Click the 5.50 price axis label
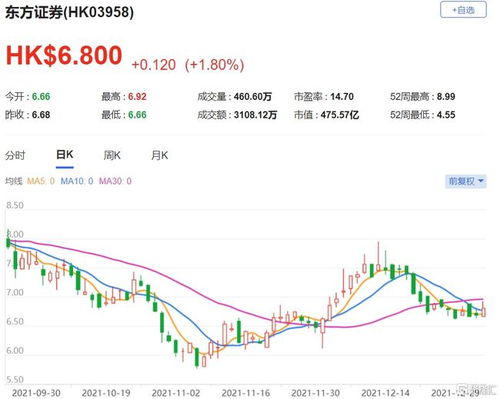Image resolution: width=500 pixels, height=399 pixels. 15,380
